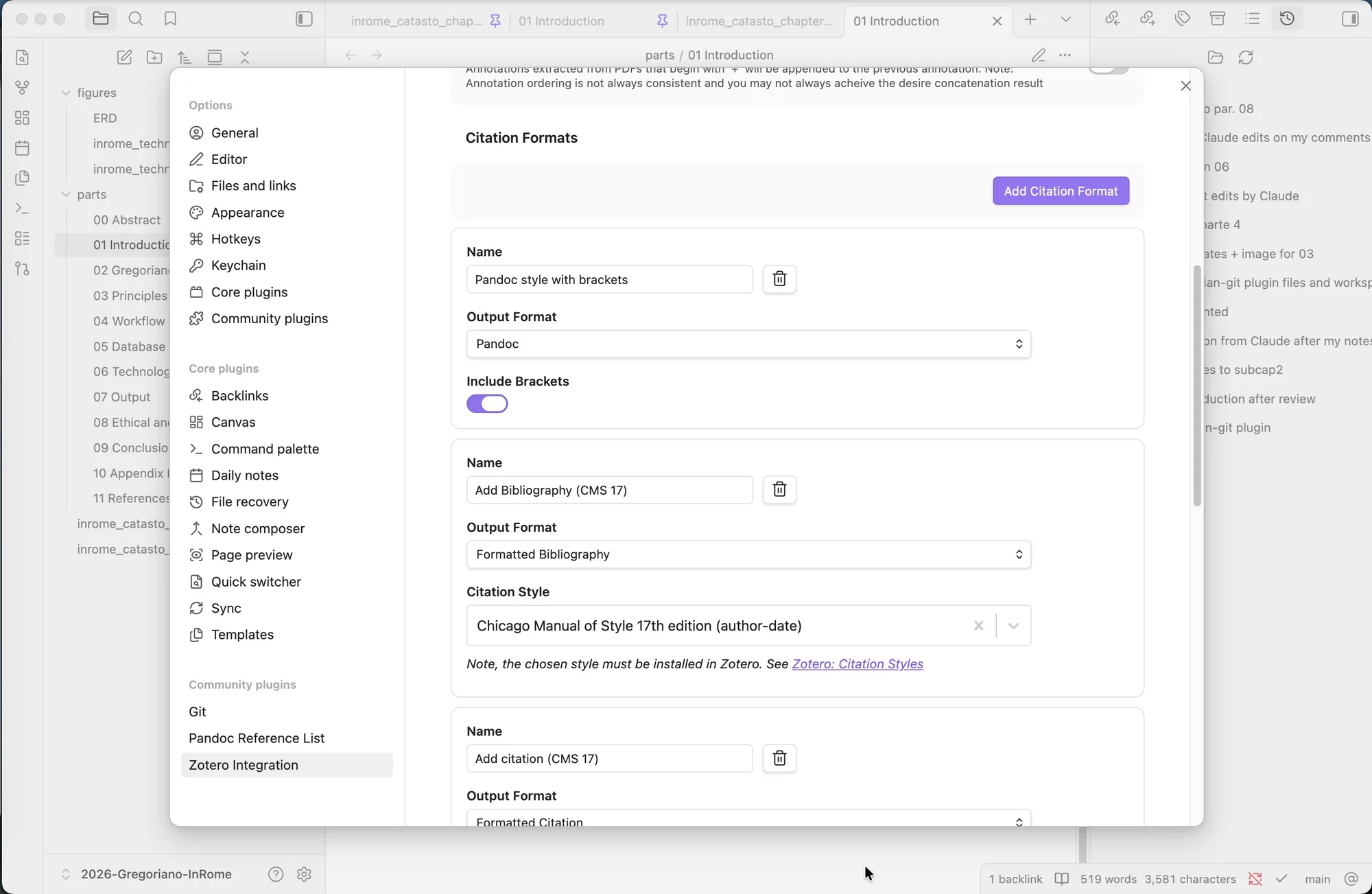Open Pandoc output format dropdown
1372x894 pixels.
748,344
